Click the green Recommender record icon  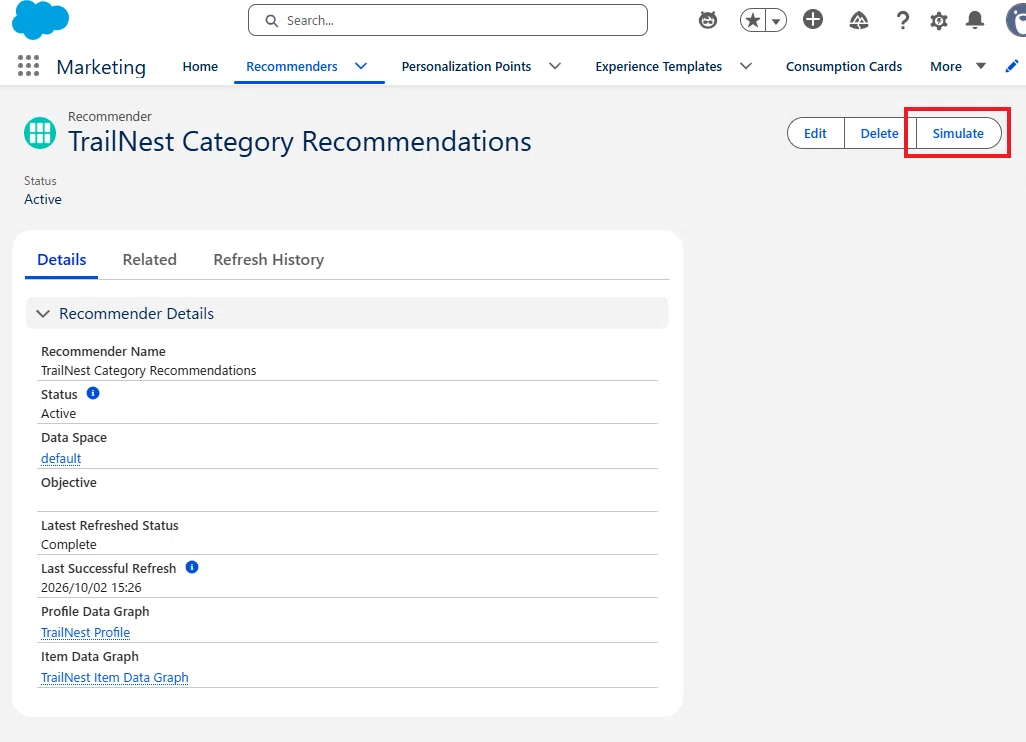pos(40,133)
